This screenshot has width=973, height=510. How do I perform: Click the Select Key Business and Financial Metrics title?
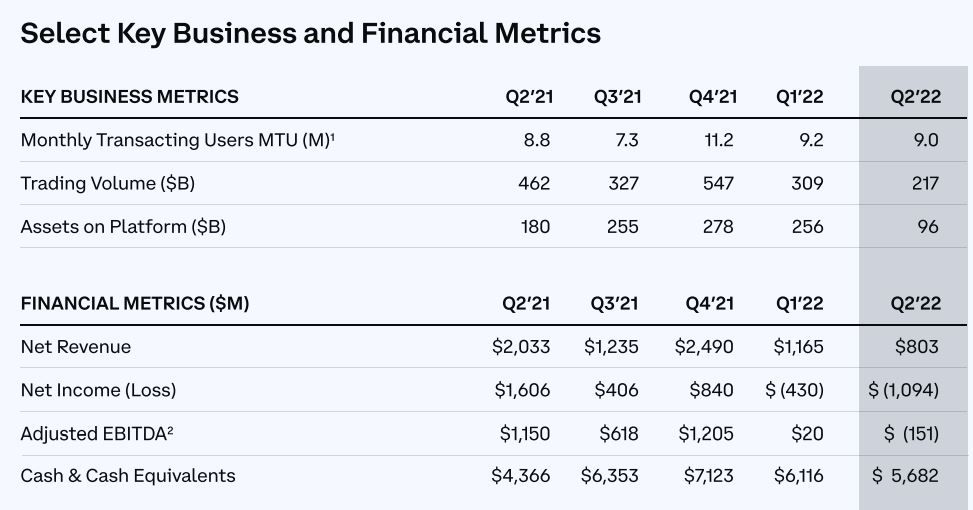(310, 34)
